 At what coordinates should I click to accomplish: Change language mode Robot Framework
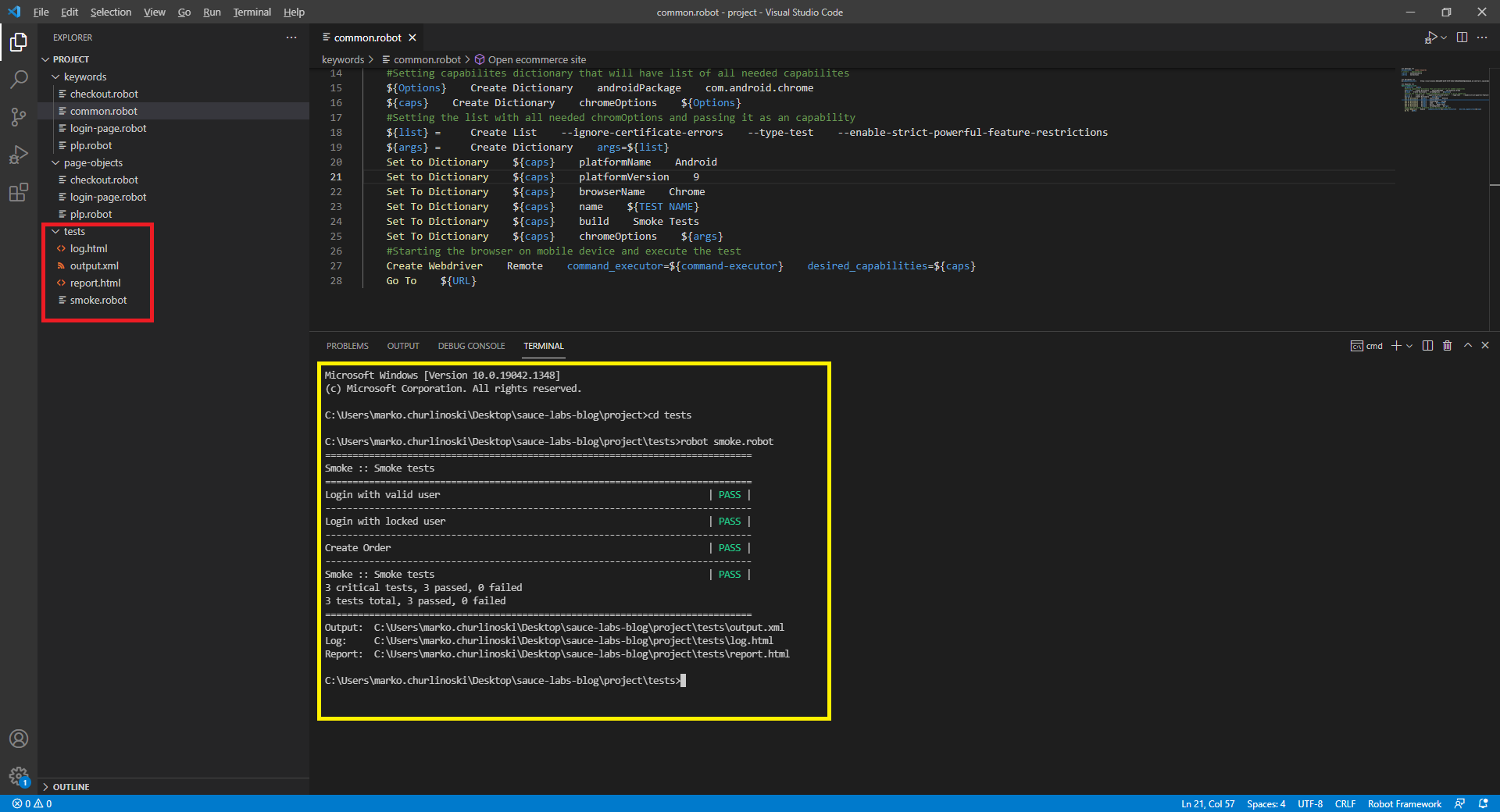coord(1404,803)
